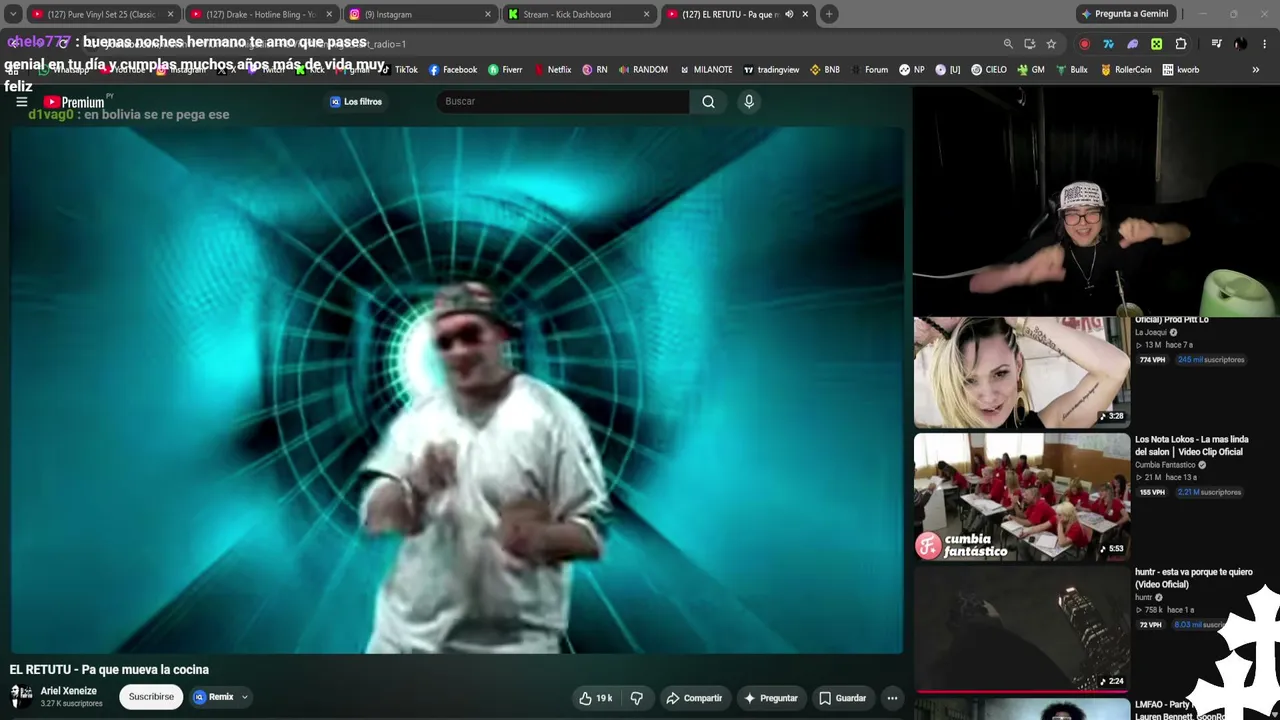
Task: Close the Kick Dashboard tab
Action: tap(647, 14)
